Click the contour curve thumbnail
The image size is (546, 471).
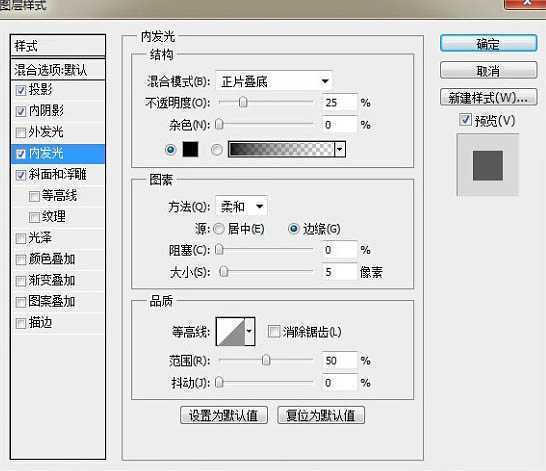coord(231,331)
